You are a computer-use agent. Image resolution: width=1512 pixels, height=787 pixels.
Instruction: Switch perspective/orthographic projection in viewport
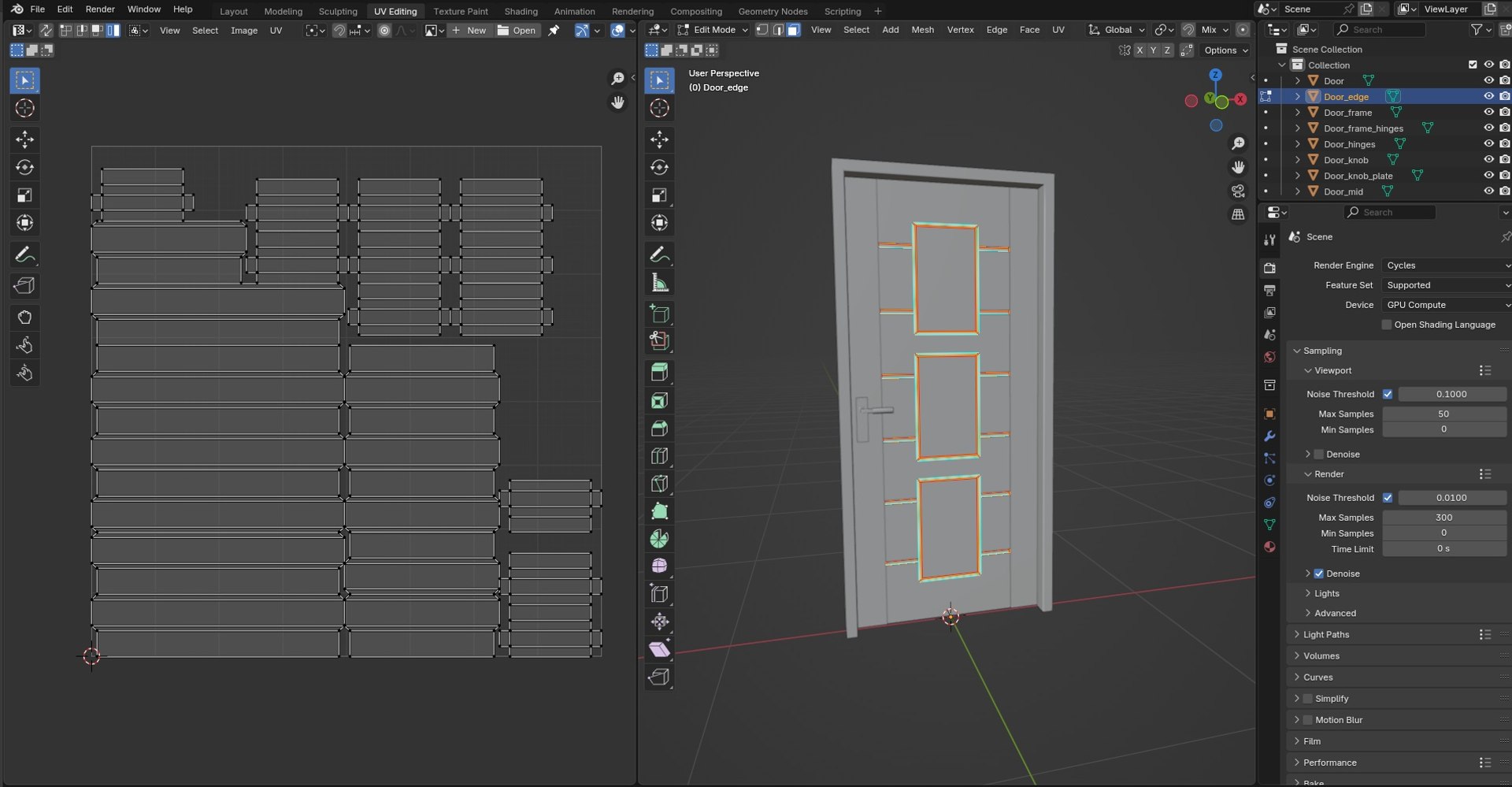point(1238,214)
